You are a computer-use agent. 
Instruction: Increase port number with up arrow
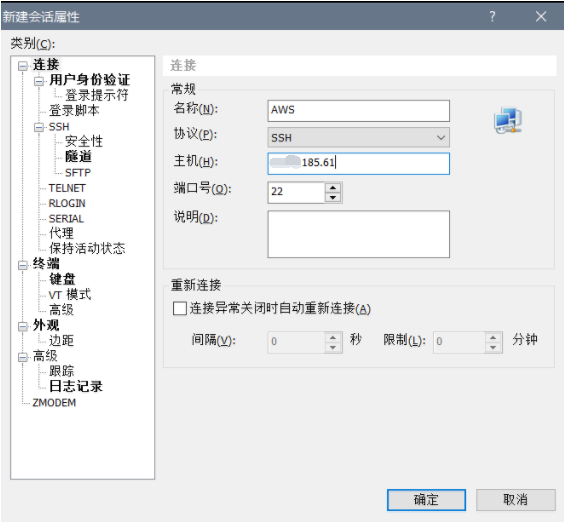[333, 187]
